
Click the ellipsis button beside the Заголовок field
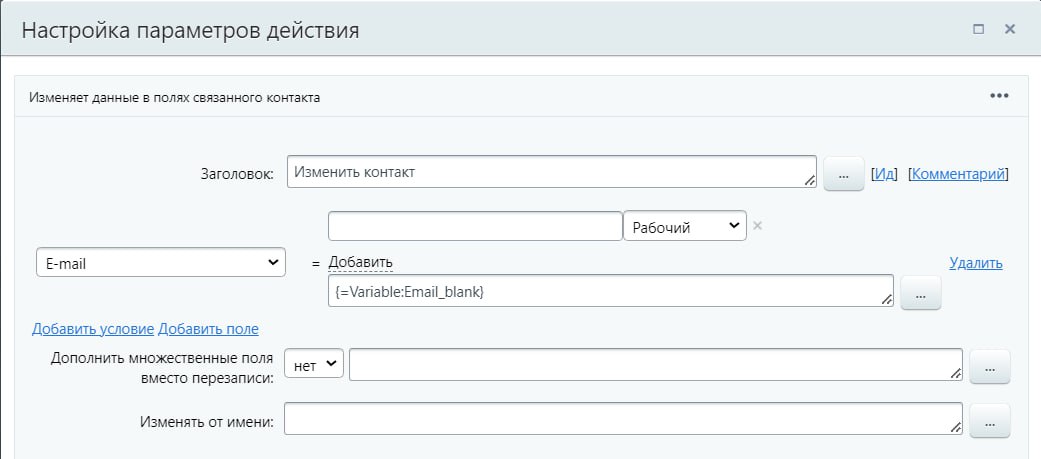coord(843,175)
